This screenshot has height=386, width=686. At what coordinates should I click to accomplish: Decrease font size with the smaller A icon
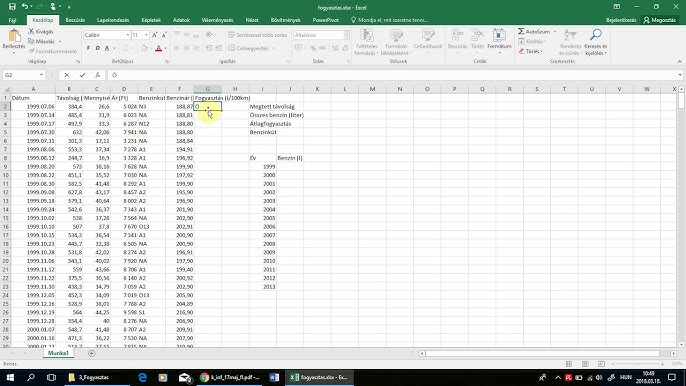pyautogui.click(x=164, y=35)
